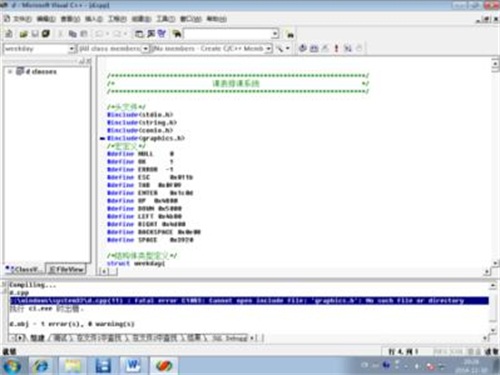
Task: Click the output pane scrollbar down arrow
Action: pyautogui.click(x=493, y=330)
